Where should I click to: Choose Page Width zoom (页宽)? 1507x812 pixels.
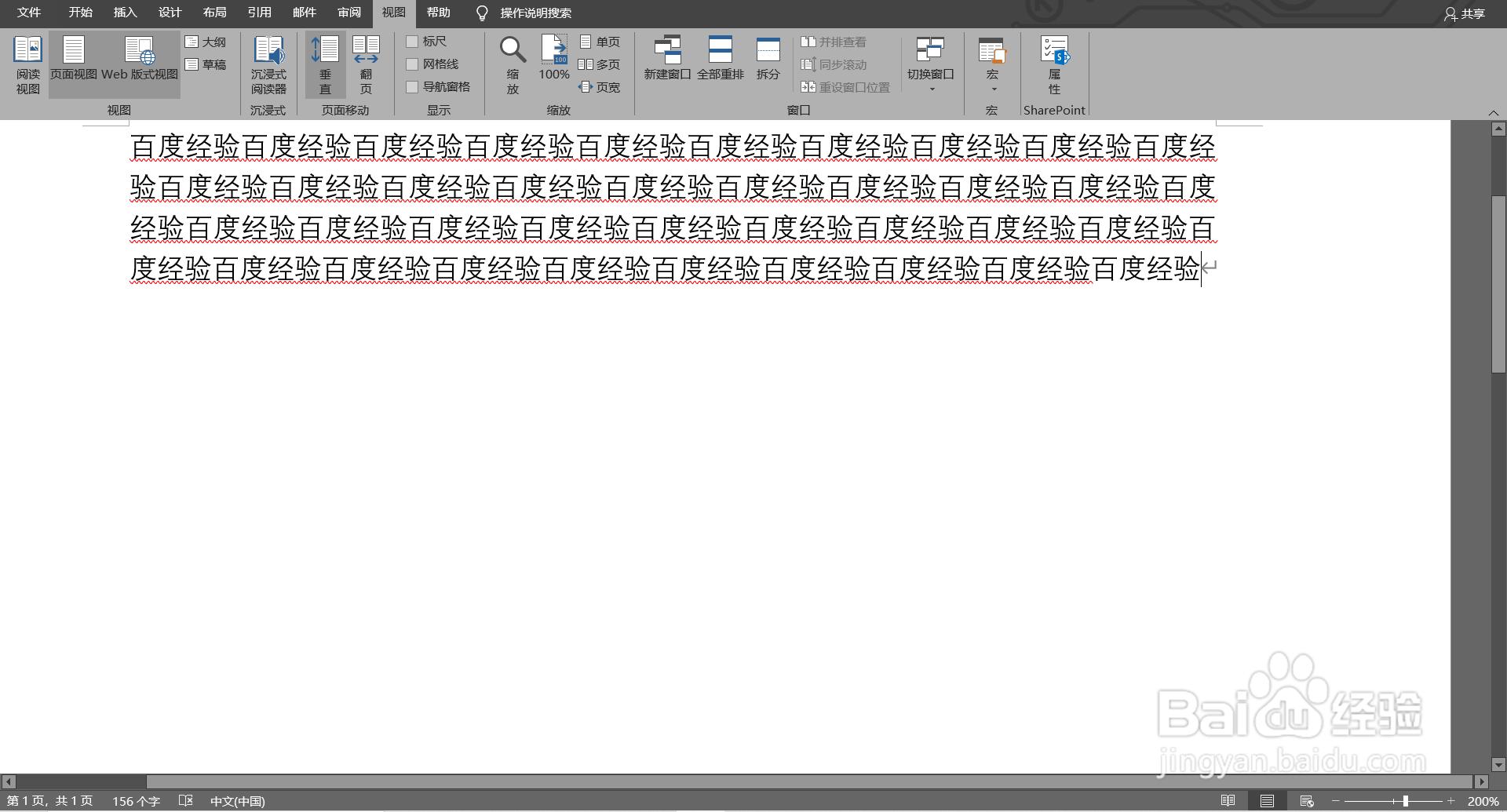(x=600, y=87)
